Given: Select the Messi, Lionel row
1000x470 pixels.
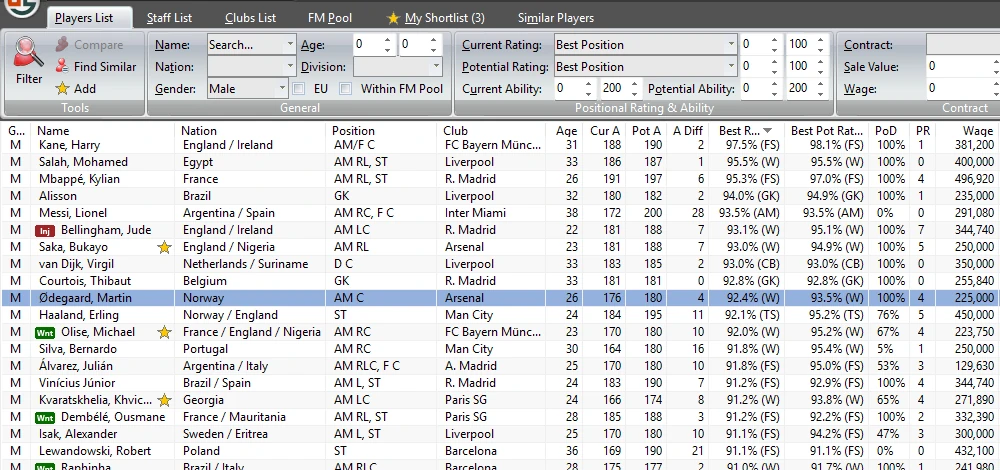Looking at the screenshot, I should click(500, 213).
